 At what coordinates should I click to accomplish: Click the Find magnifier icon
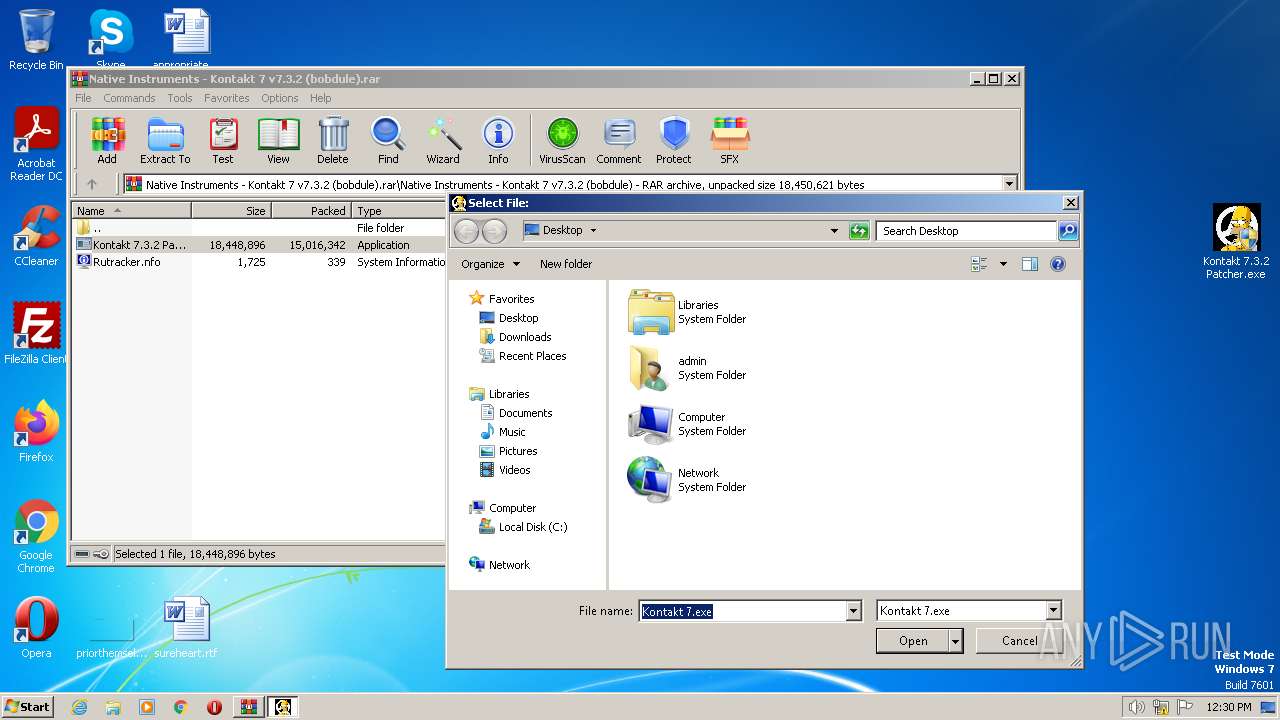388,140
